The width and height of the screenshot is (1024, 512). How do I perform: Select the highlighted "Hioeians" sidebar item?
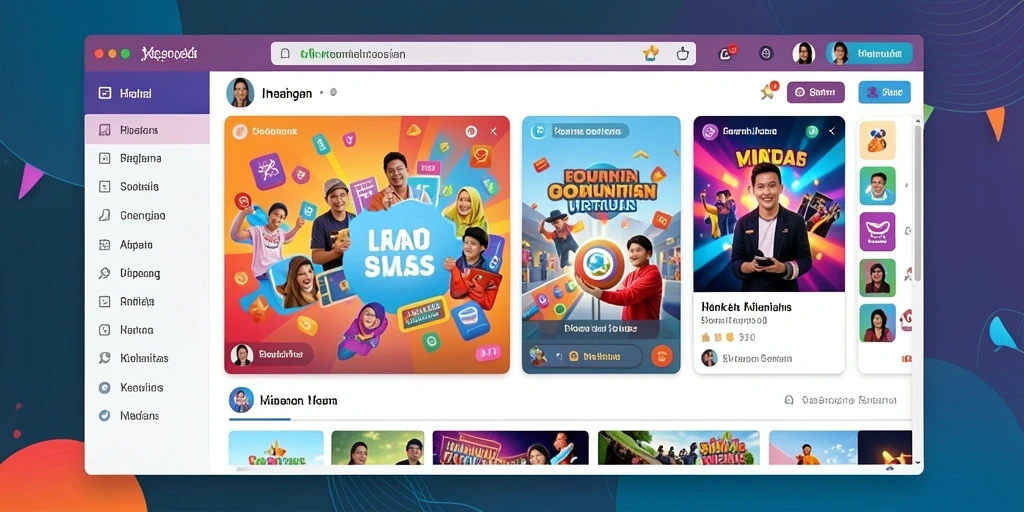[x=147, y=130]
